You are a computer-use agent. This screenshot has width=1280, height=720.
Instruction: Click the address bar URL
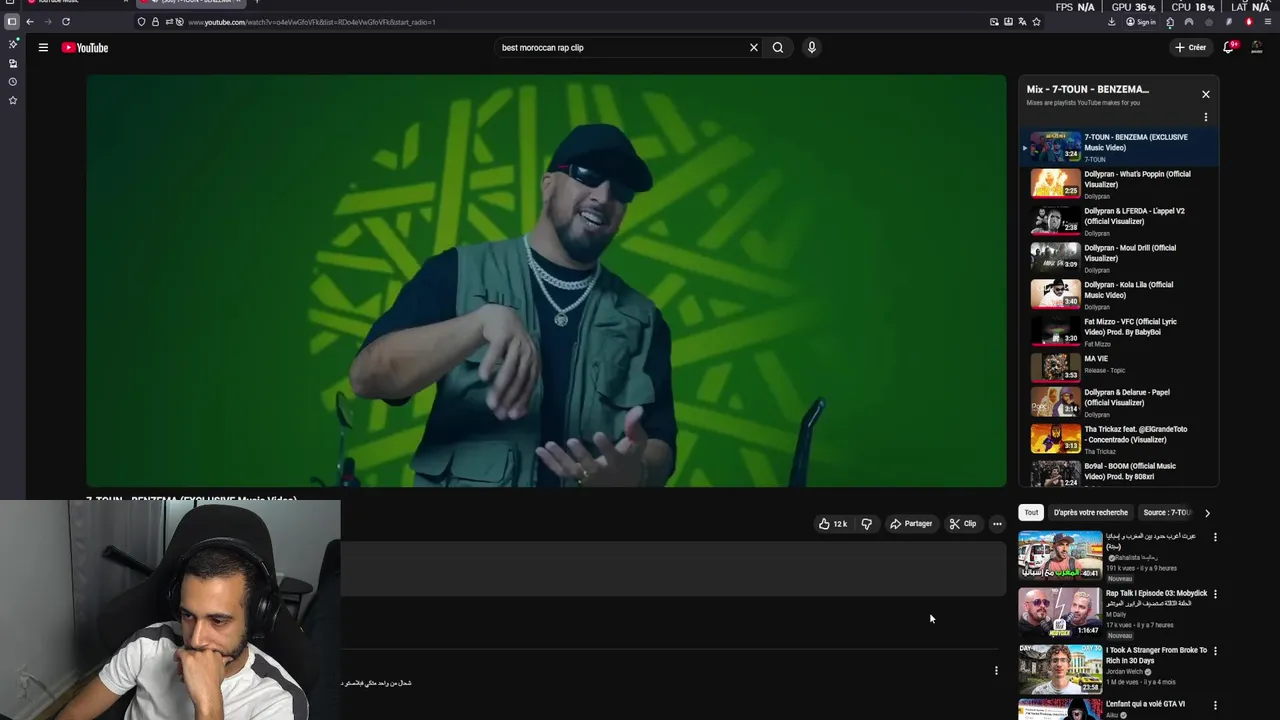311,22
